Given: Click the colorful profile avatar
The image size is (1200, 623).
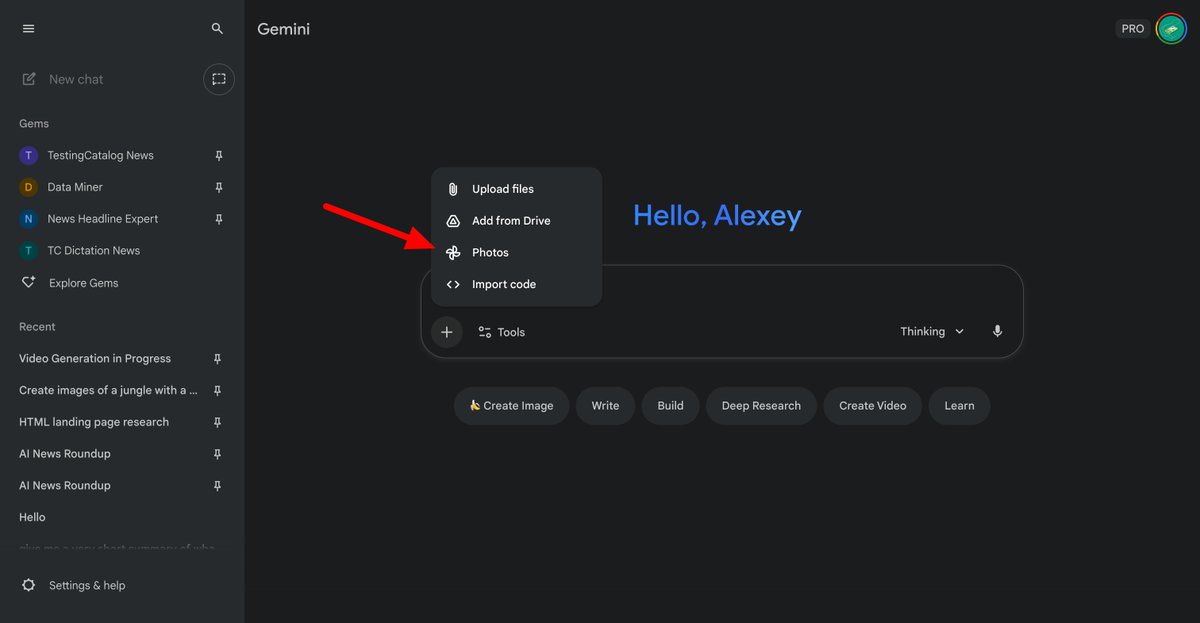Looking at the screenshot, I should point(1171,28).
